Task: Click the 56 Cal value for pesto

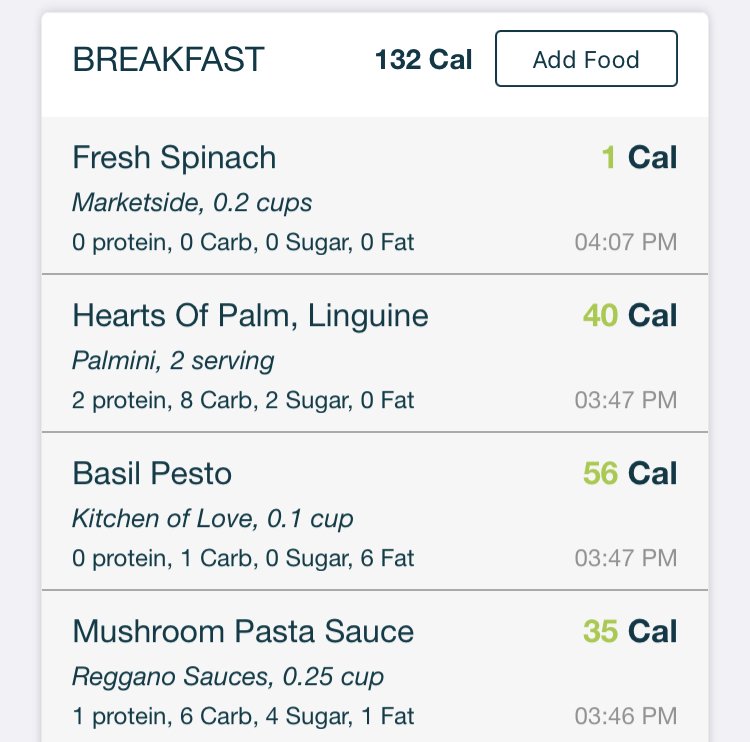Action: point(630,473)
